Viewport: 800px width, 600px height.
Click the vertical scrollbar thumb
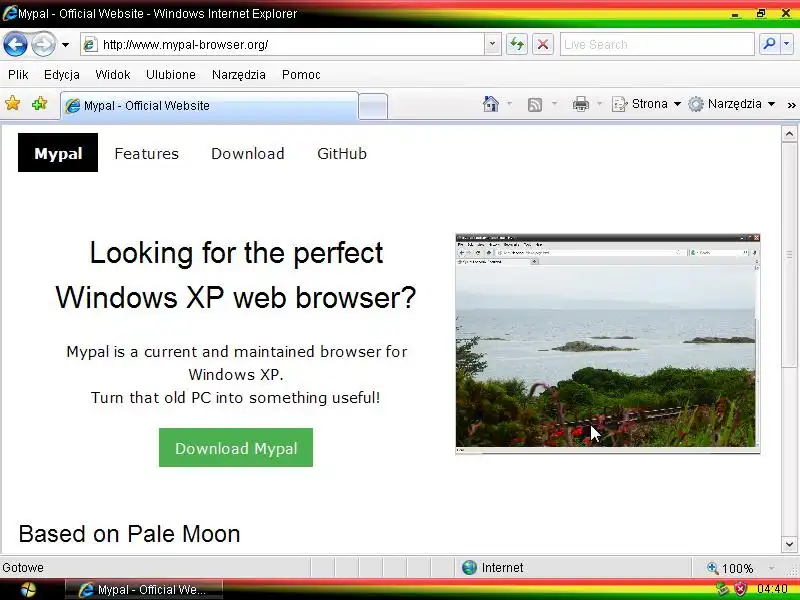789,254
